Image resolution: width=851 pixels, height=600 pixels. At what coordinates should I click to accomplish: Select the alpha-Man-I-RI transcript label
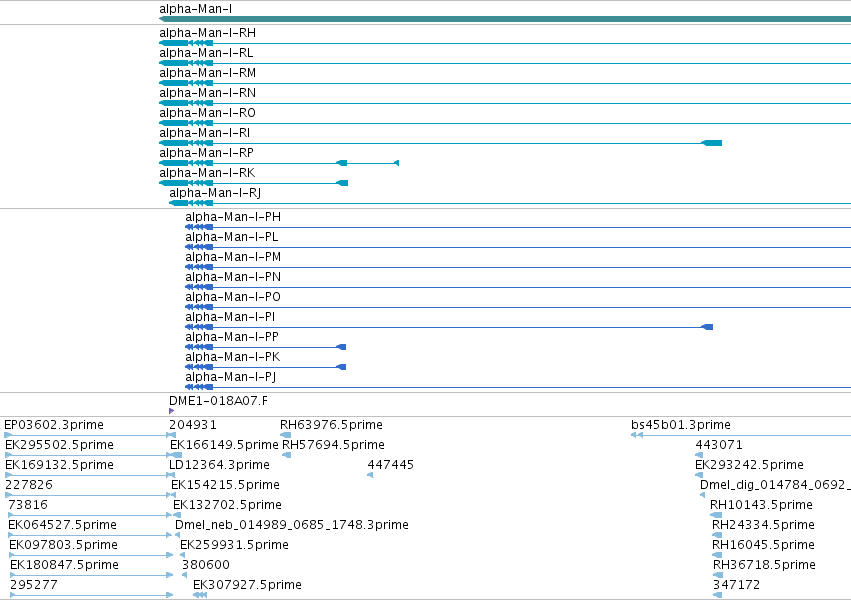pyautogui.click(x=205, y=133)
